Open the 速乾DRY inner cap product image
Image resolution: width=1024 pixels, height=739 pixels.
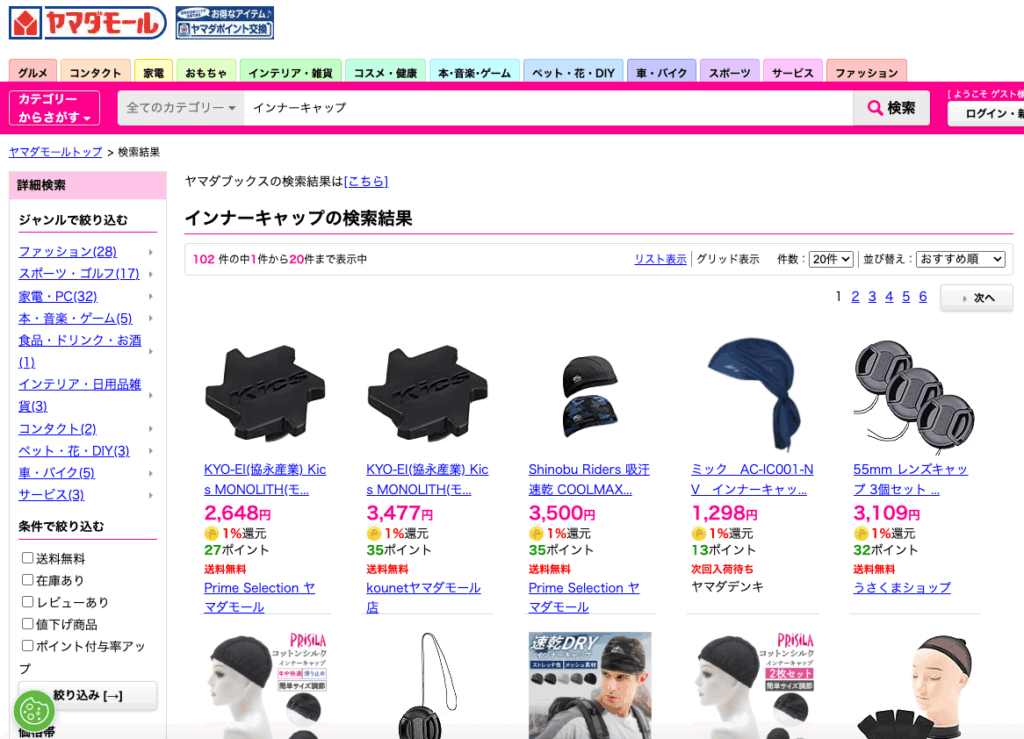[x=590, y=685]
